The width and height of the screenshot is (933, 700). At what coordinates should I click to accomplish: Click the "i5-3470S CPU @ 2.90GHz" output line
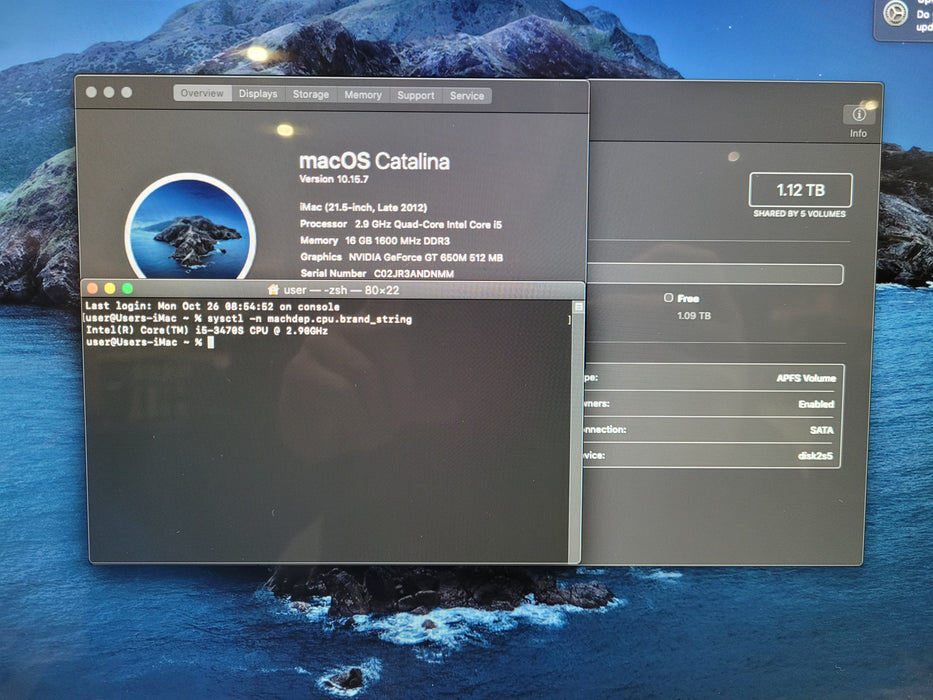pyautogui.click(x=206, y=330)
